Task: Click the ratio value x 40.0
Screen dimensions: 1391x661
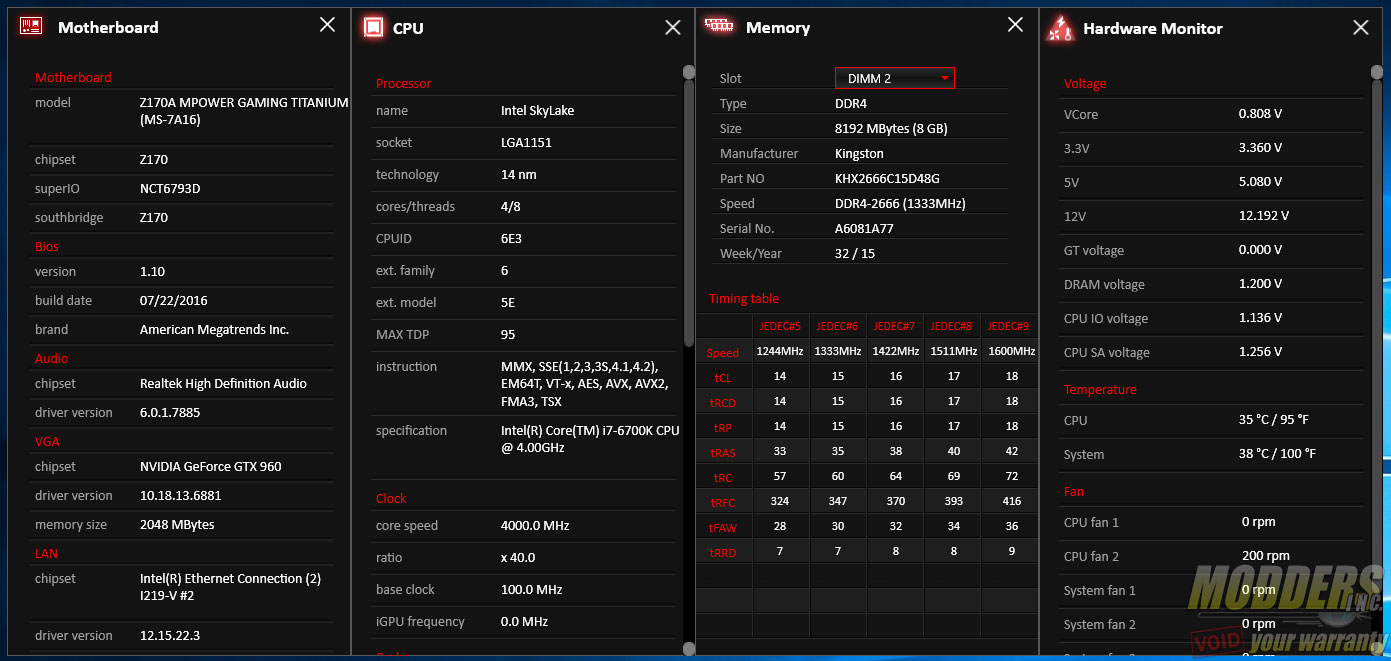Action: coord(518,557)
